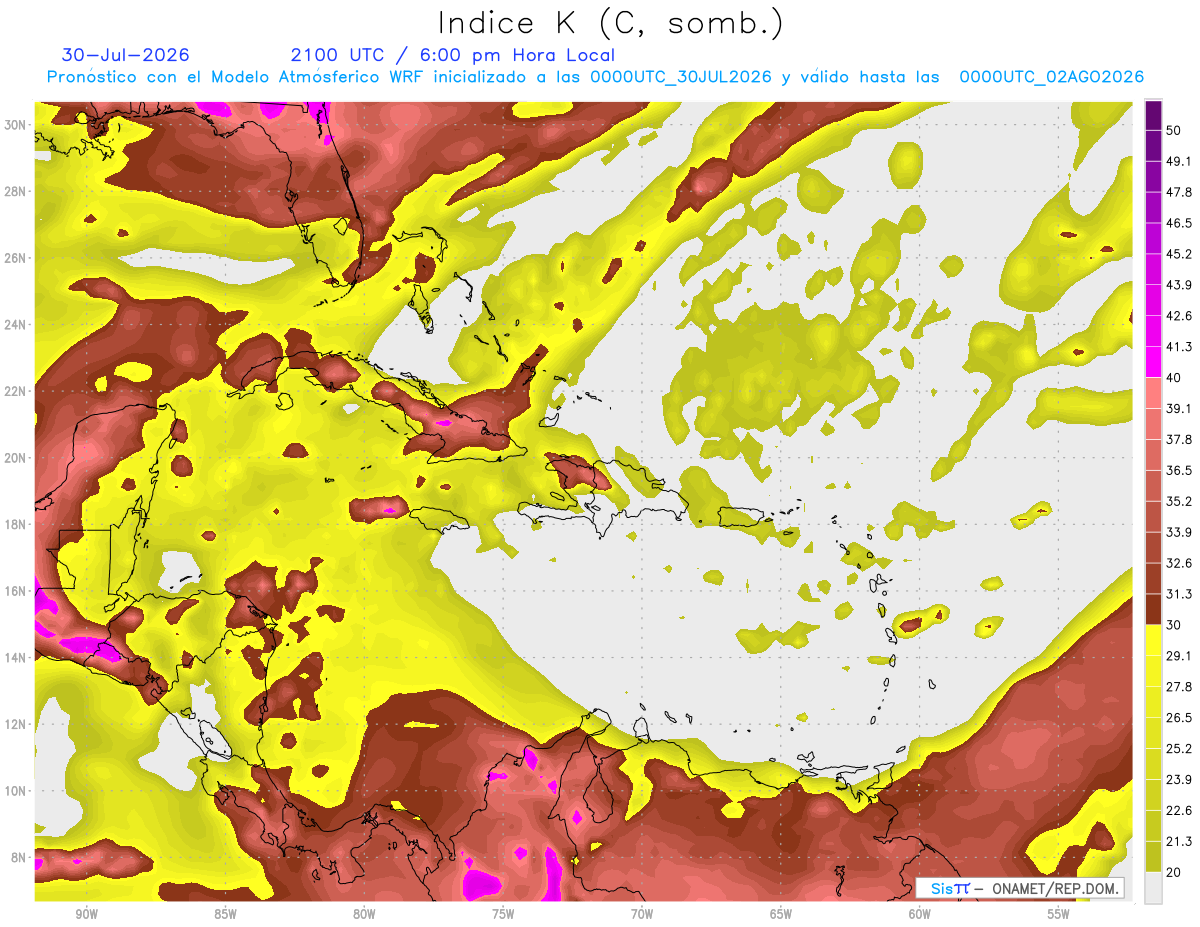Click the longitude label "60W"
This screenshot has height=927, width=1200.
(x=920, y=914)
